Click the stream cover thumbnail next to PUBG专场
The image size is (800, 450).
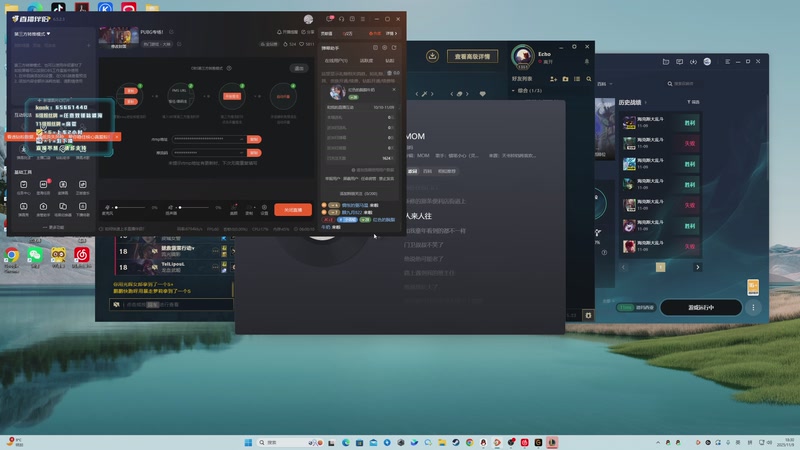(118, 38)
